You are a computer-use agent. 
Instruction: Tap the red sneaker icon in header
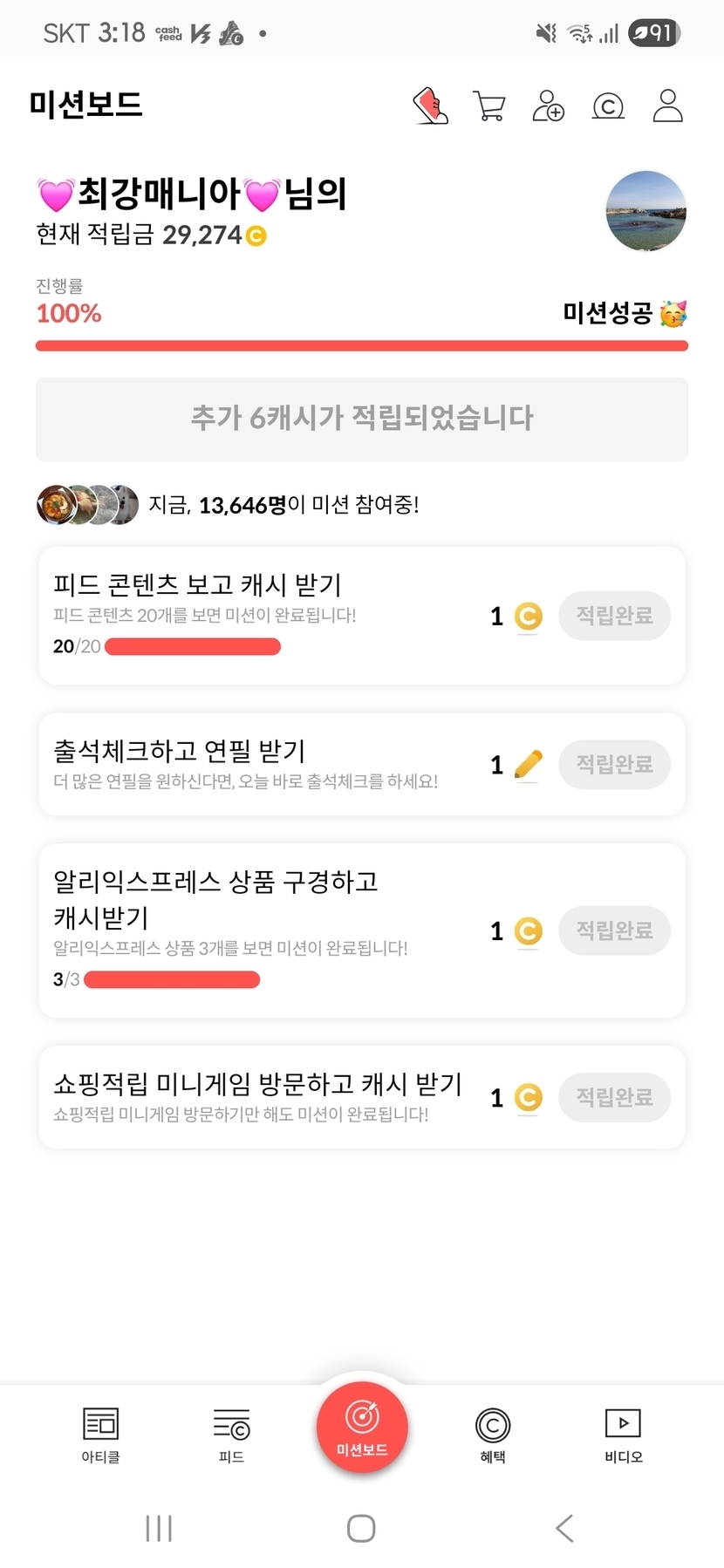tap(430, 106)
